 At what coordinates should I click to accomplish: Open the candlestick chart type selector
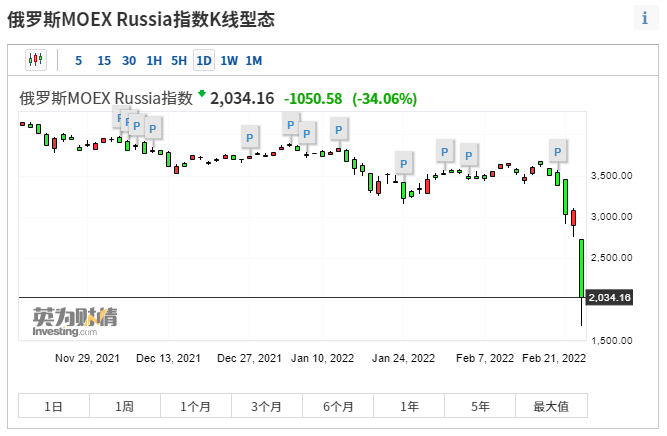point(37,60)
